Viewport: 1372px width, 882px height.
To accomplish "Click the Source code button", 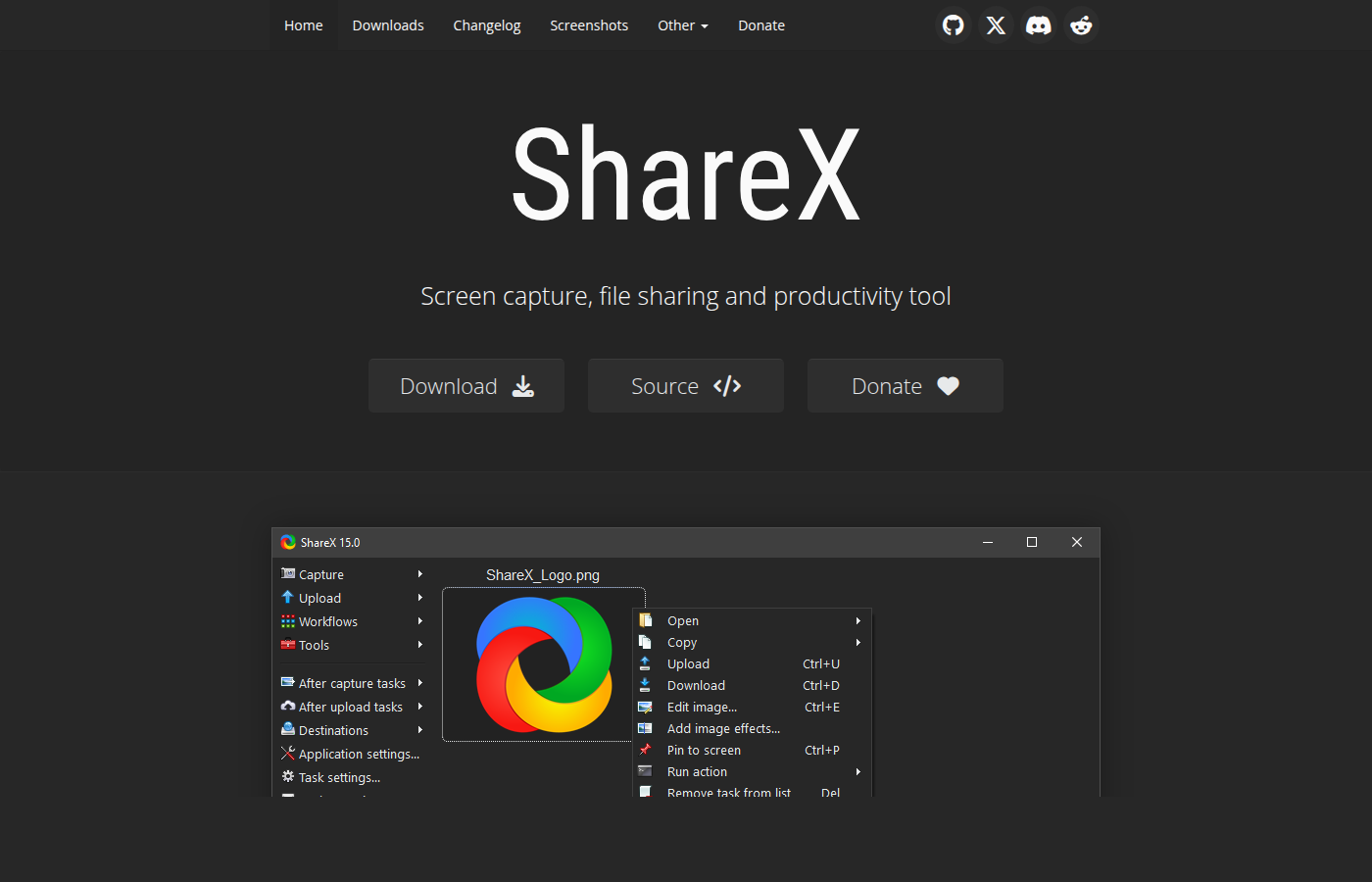I will (685, 385).
